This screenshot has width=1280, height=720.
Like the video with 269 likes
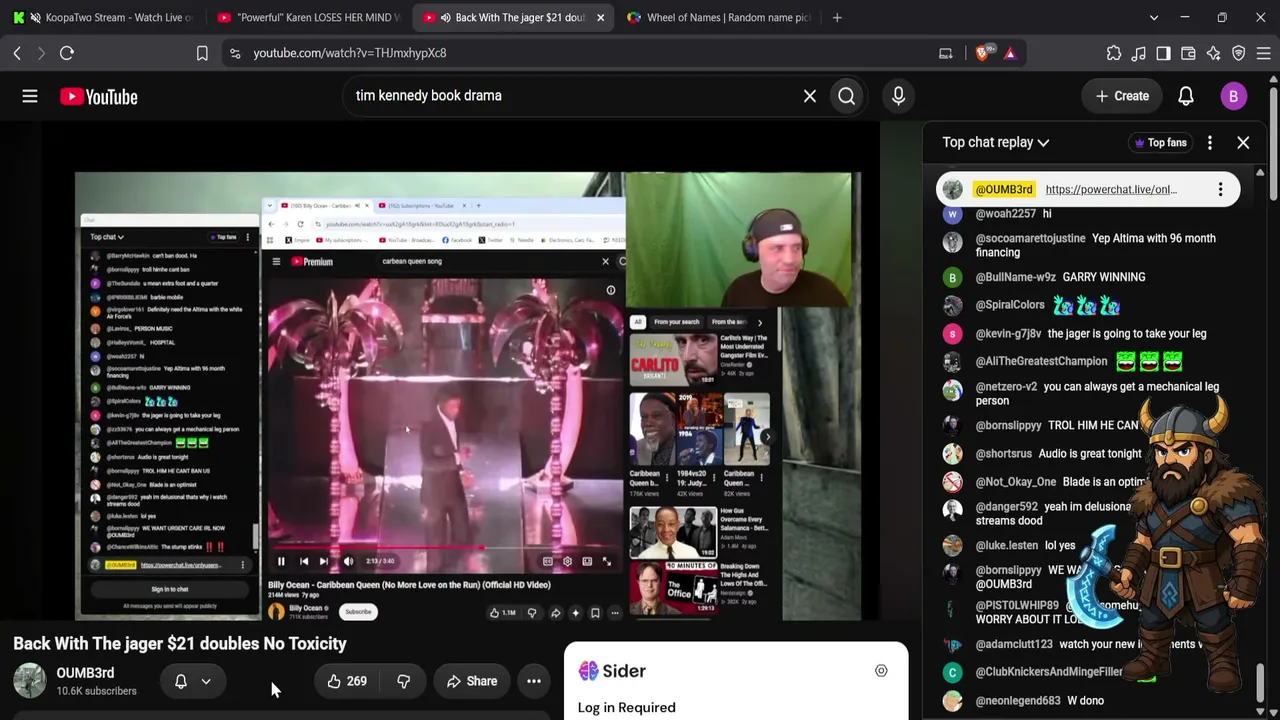[347, 682]
